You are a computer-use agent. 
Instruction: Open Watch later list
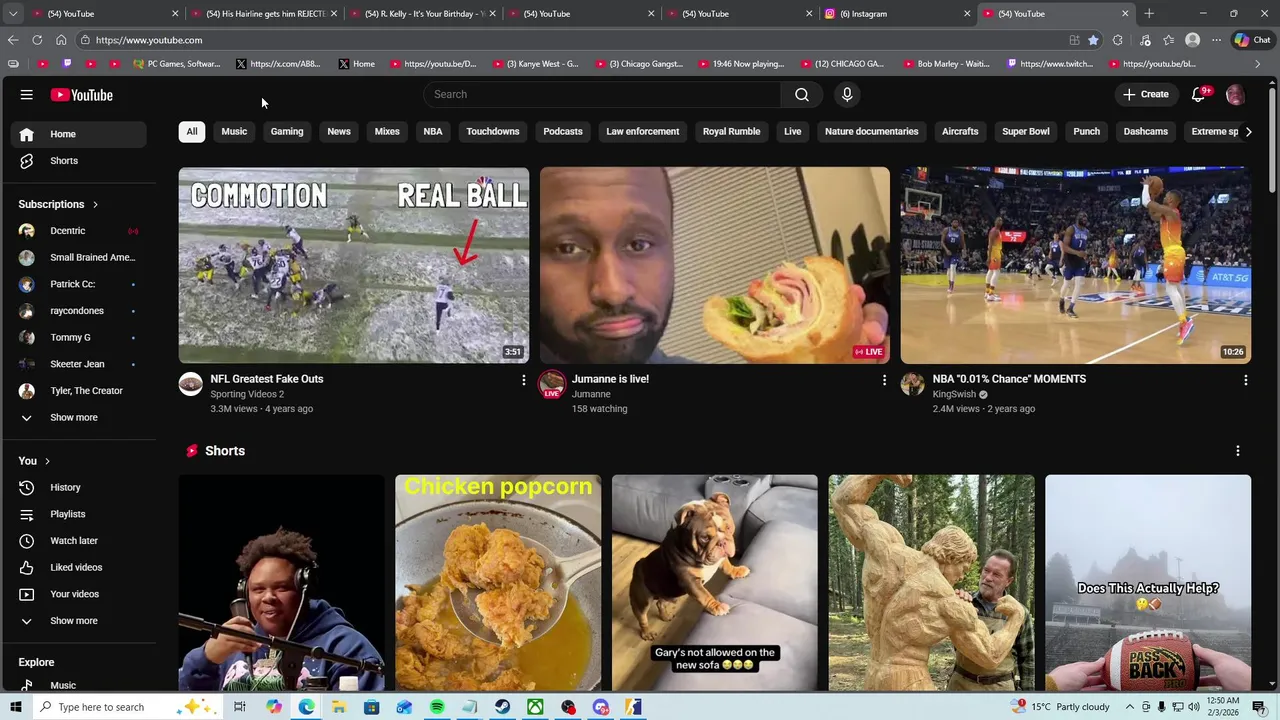coord(77,541)
